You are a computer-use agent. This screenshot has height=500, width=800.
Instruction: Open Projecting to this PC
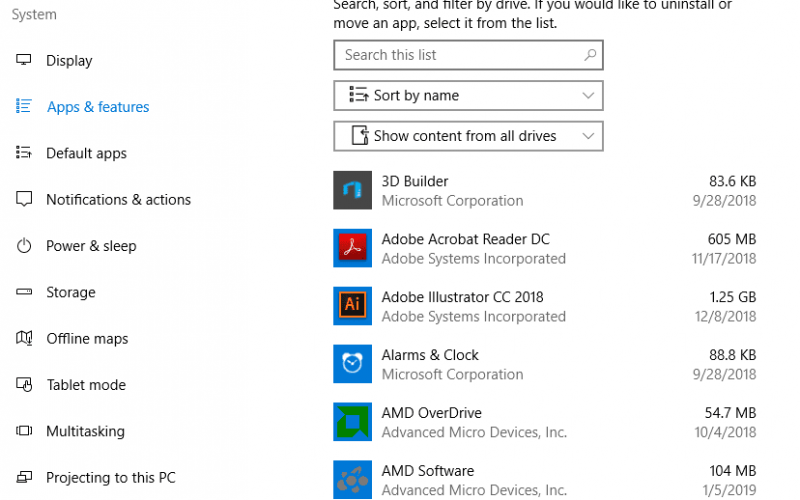coord(111,478)
